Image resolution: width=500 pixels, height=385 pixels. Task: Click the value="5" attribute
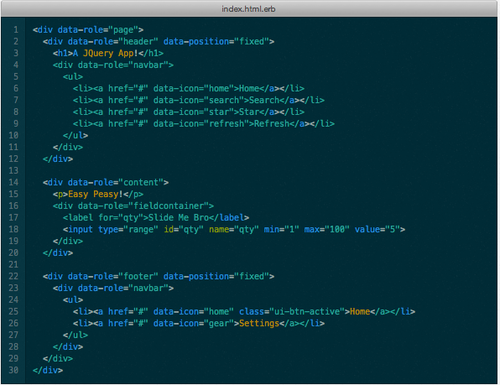pyautogui.click(x=377, y=229)
